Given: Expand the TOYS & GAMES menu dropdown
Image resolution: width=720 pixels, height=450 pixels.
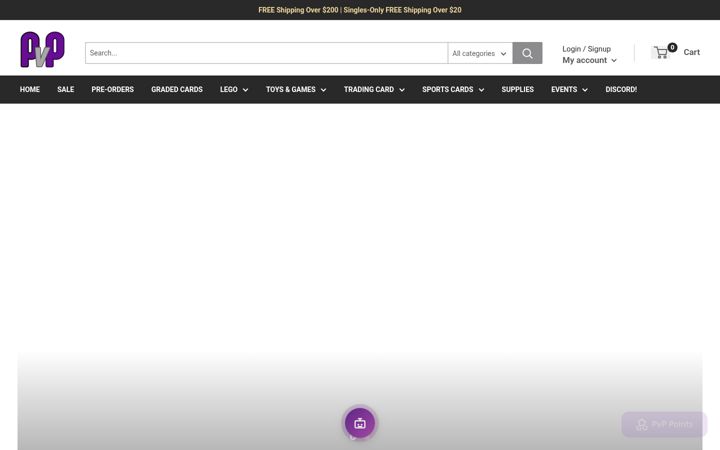Looking at the screenshot, I should (x=296, y=90).
